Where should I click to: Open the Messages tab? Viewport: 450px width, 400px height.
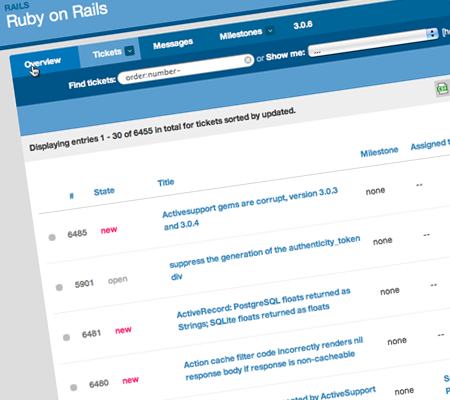[173, 44]
